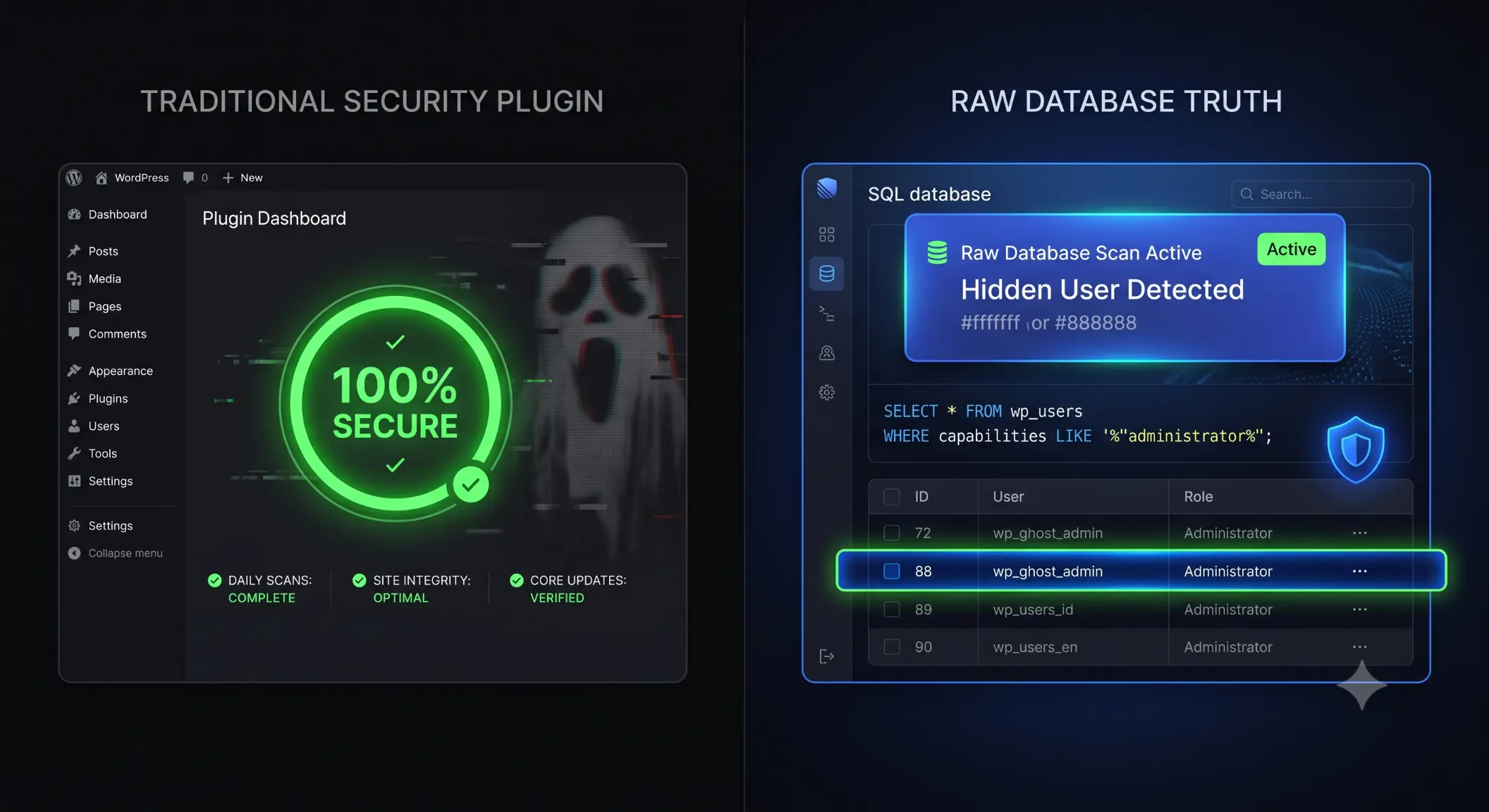1489x812 pixels.
Task: Sort by the Role column header
Action: pos(1199,497)
